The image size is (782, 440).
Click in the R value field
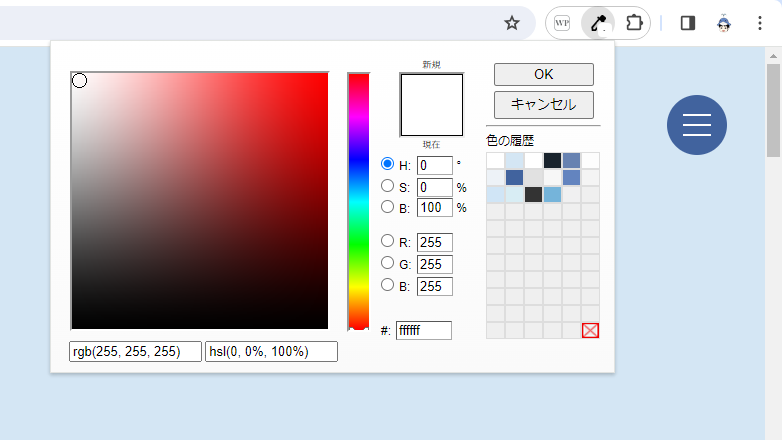coord(435,242)
